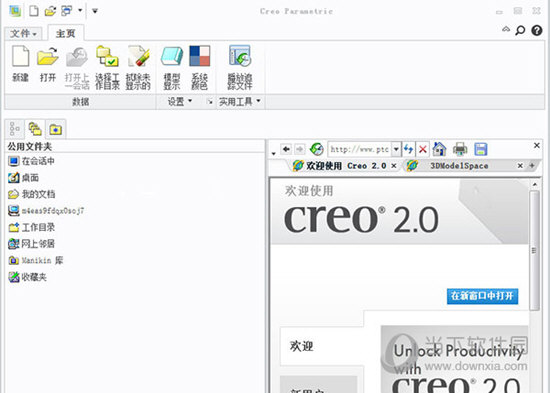
Task: Select 网上邻居 entry
Action: coord(32,244)
